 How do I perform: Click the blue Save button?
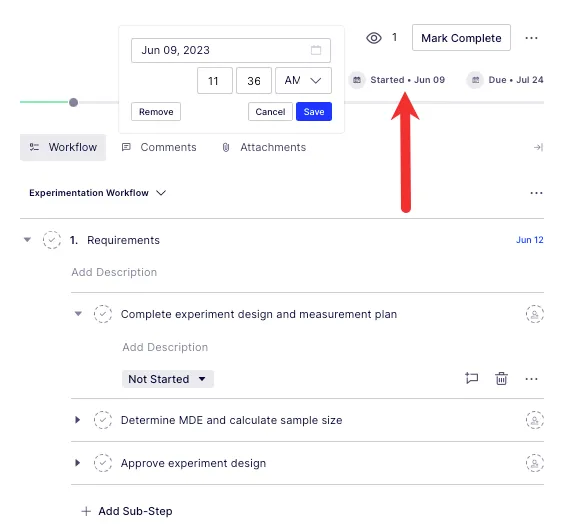314,111
